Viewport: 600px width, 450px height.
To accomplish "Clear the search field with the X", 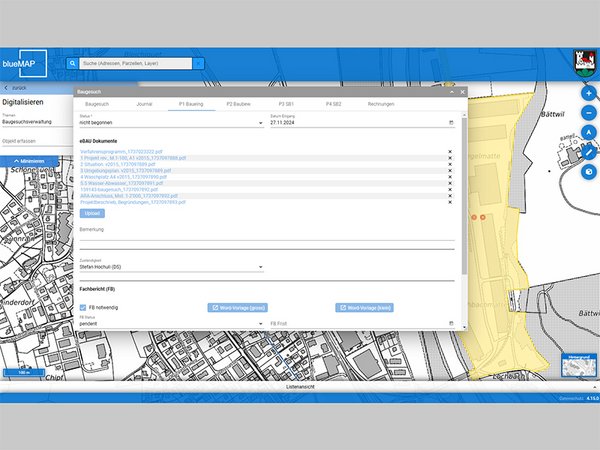I will pyautogui.click(x=198, y=64).
